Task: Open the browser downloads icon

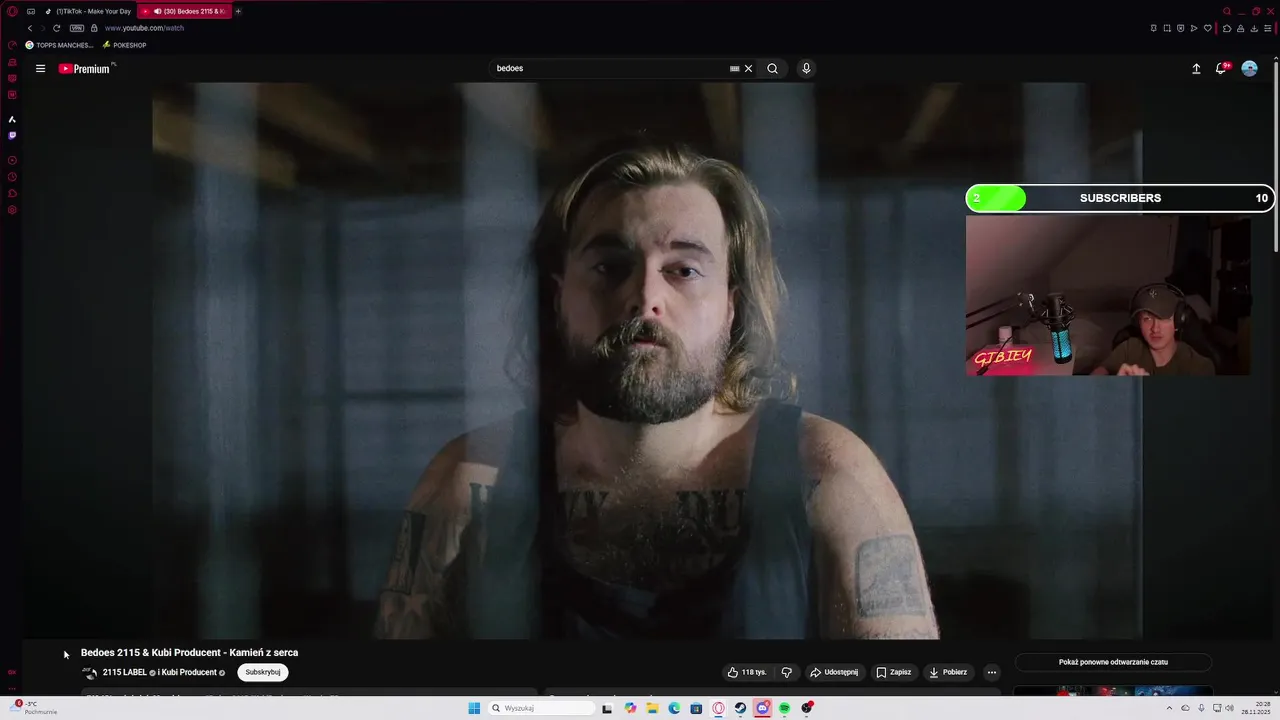Action: [1254, 28]
